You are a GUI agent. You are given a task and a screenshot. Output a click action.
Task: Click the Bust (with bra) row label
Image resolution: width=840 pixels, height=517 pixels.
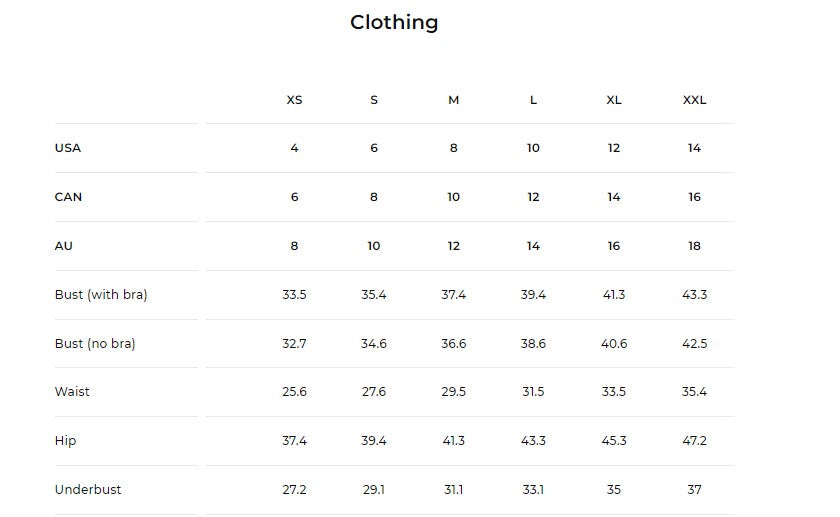click(x=101, y=295)
